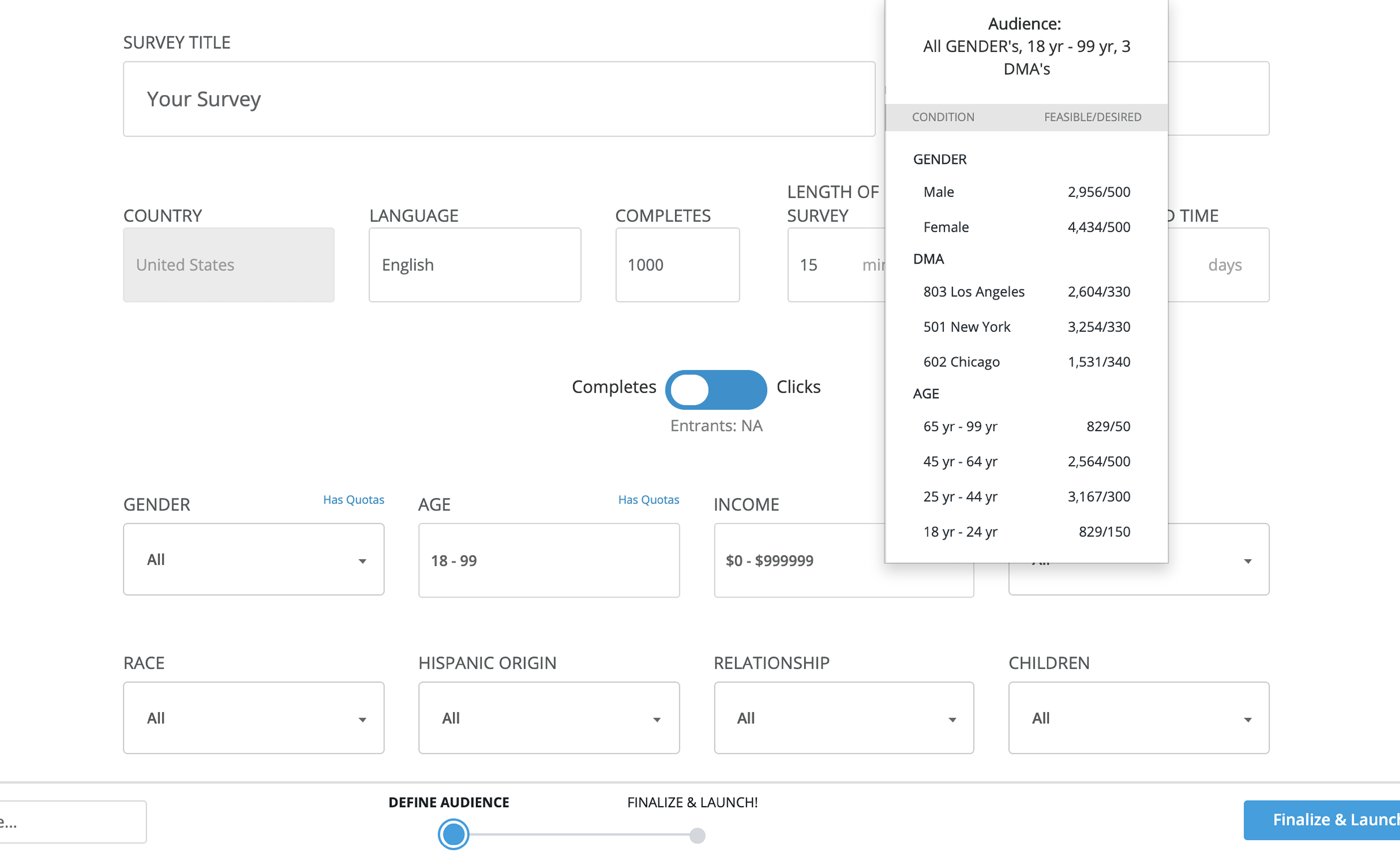Screen dimensions: 1400x857
Task: Click the Define Audience step label
Action: click(x=449, y=802)
